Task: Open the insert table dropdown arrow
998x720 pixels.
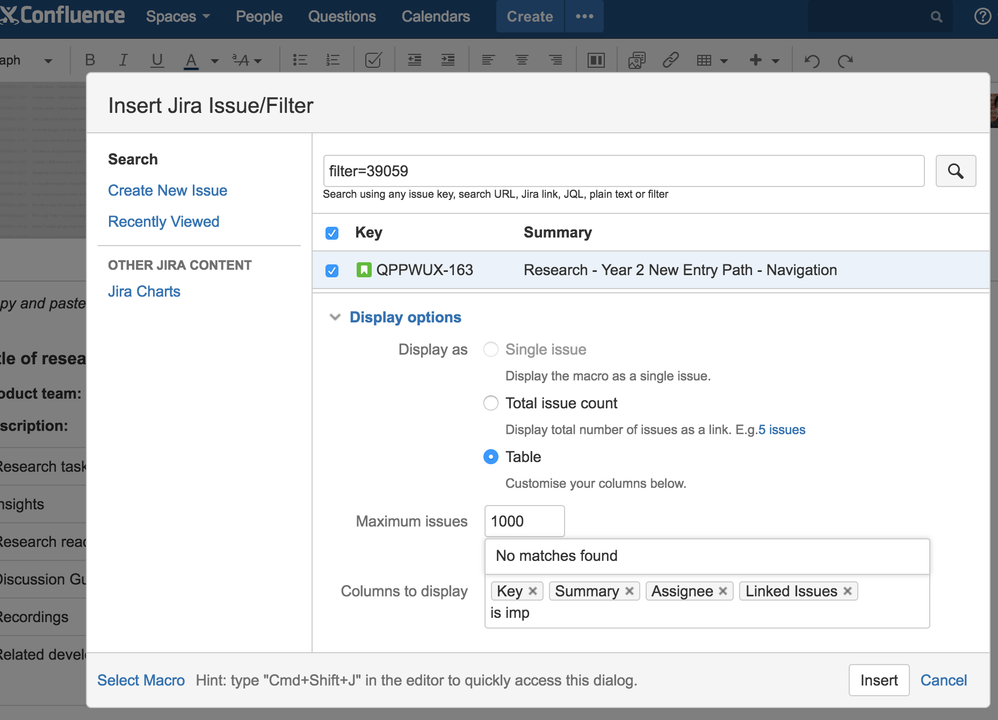Action: coord(724,60)
